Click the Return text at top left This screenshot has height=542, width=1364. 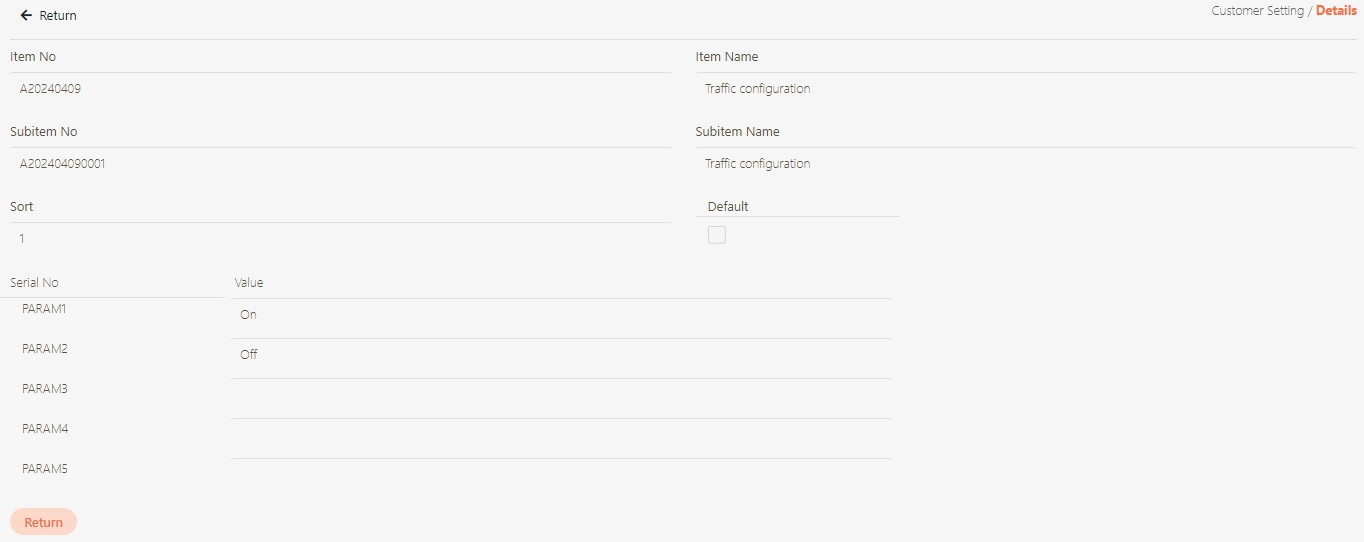[x=58, y=16]
